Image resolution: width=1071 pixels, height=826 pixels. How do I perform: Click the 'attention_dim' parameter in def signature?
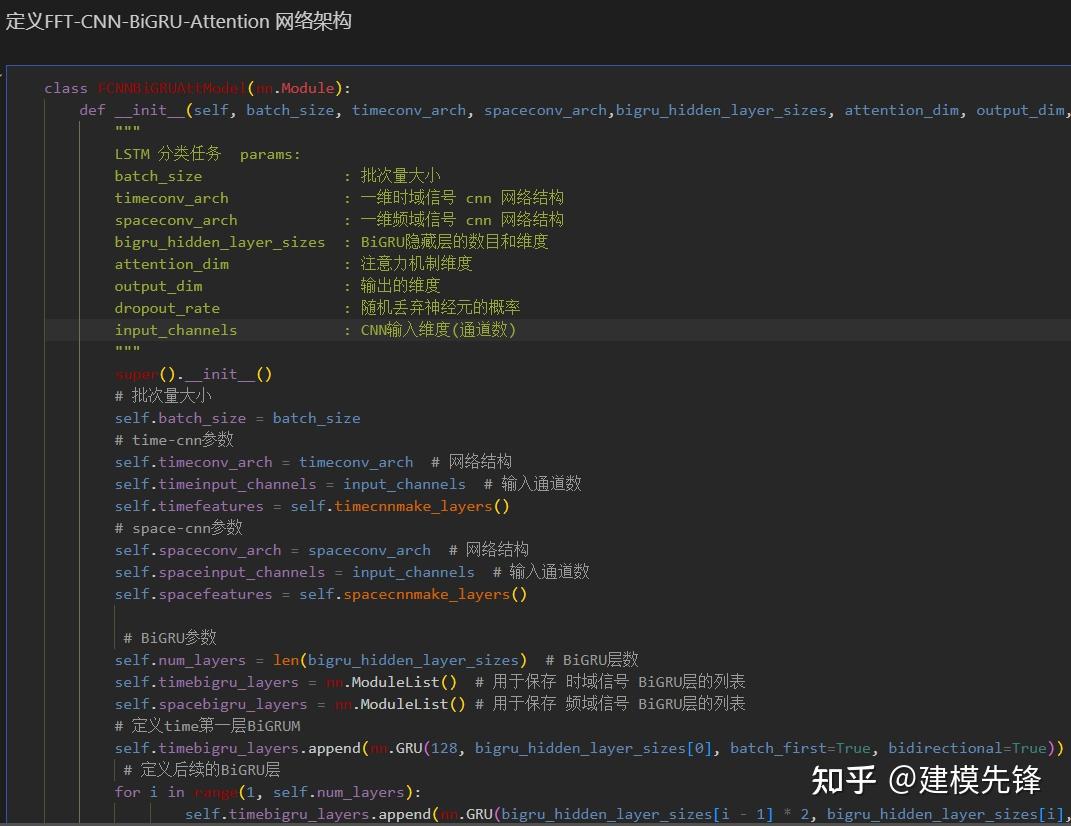902,110
